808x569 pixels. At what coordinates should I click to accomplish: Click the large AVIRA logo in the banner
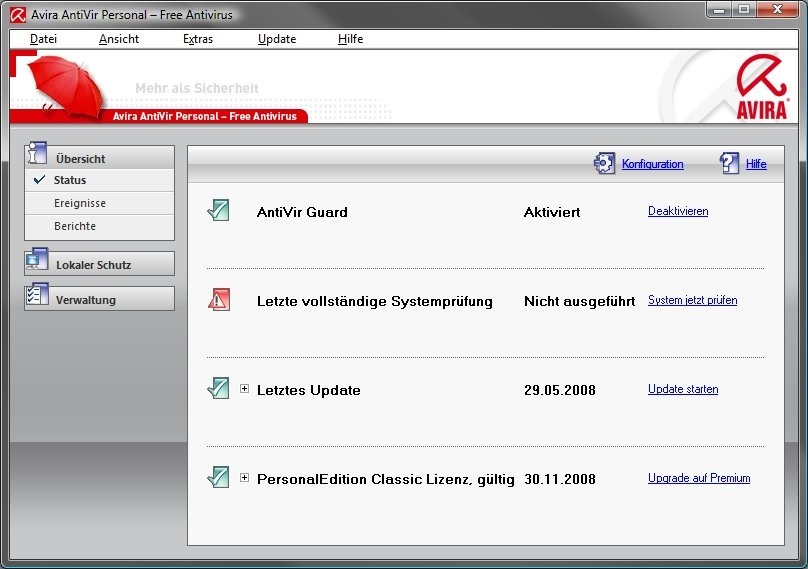pyautogui.click(x=762, y=87)
